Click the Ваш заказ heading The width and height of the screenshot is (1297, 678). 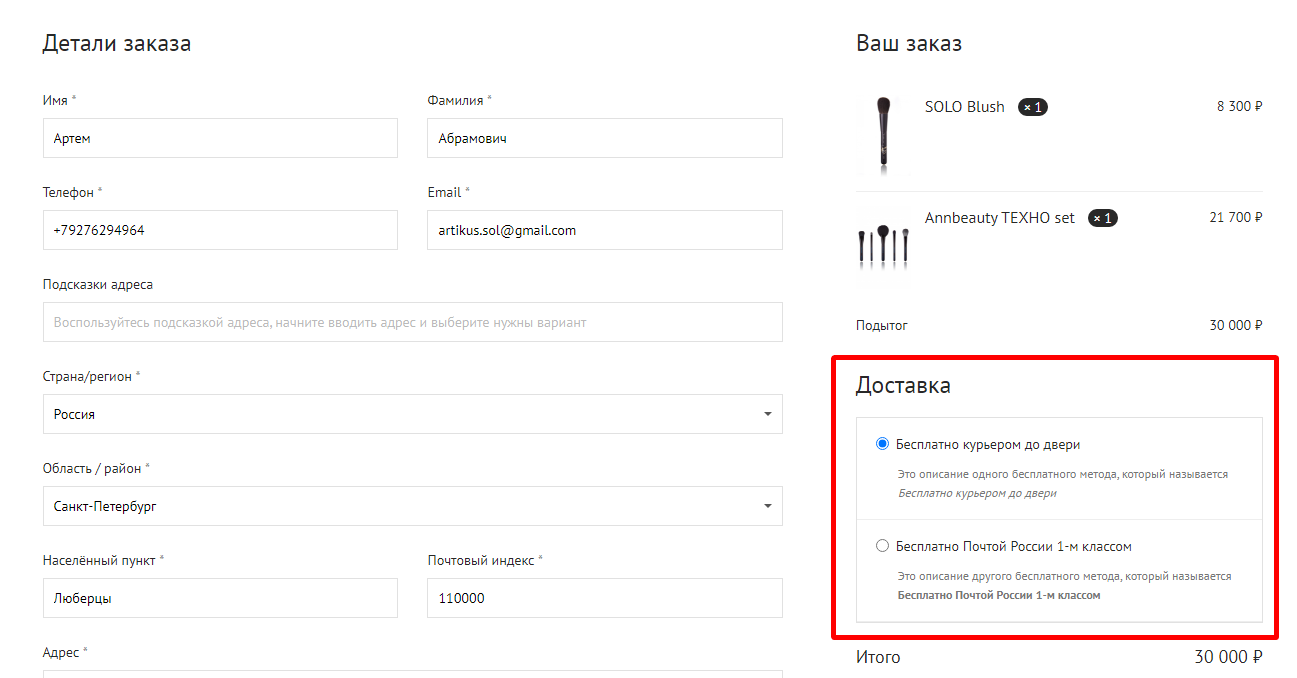click(909, 43)
